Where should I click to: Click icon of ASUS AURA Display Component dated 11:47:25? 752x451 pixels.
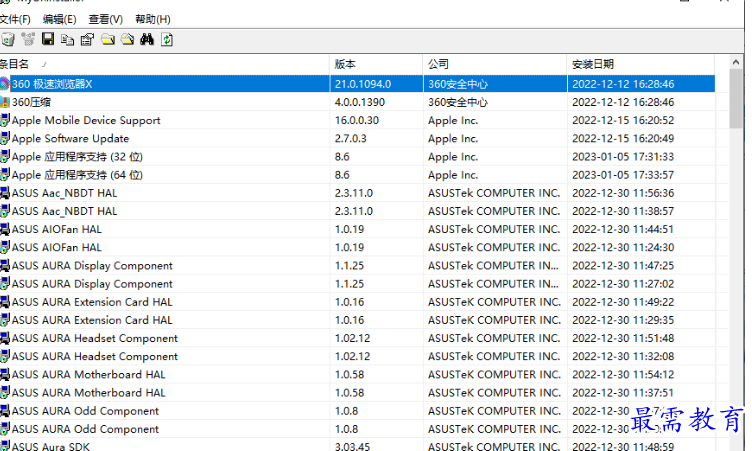point(4,266)
